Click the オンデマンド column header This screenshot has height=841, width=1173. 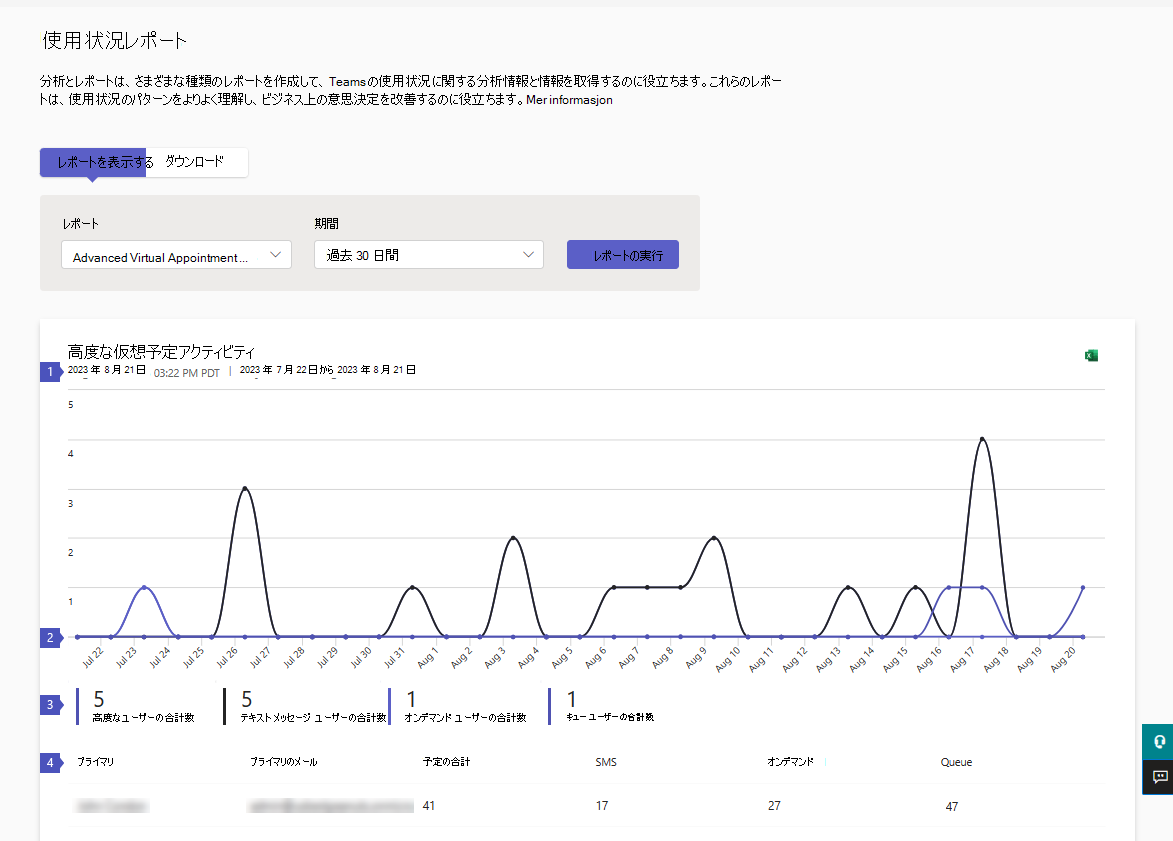click(x=790, y=762)
